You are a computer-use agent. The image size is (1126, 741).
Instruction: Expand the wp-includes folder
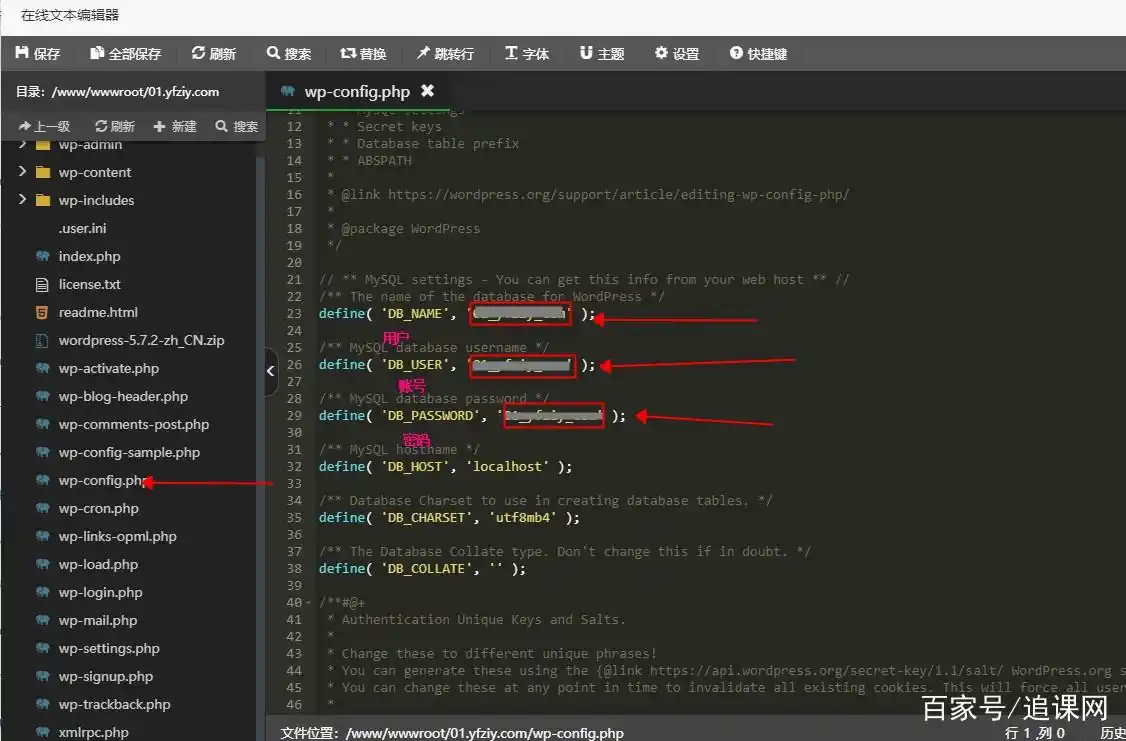(x=22, y=200)
